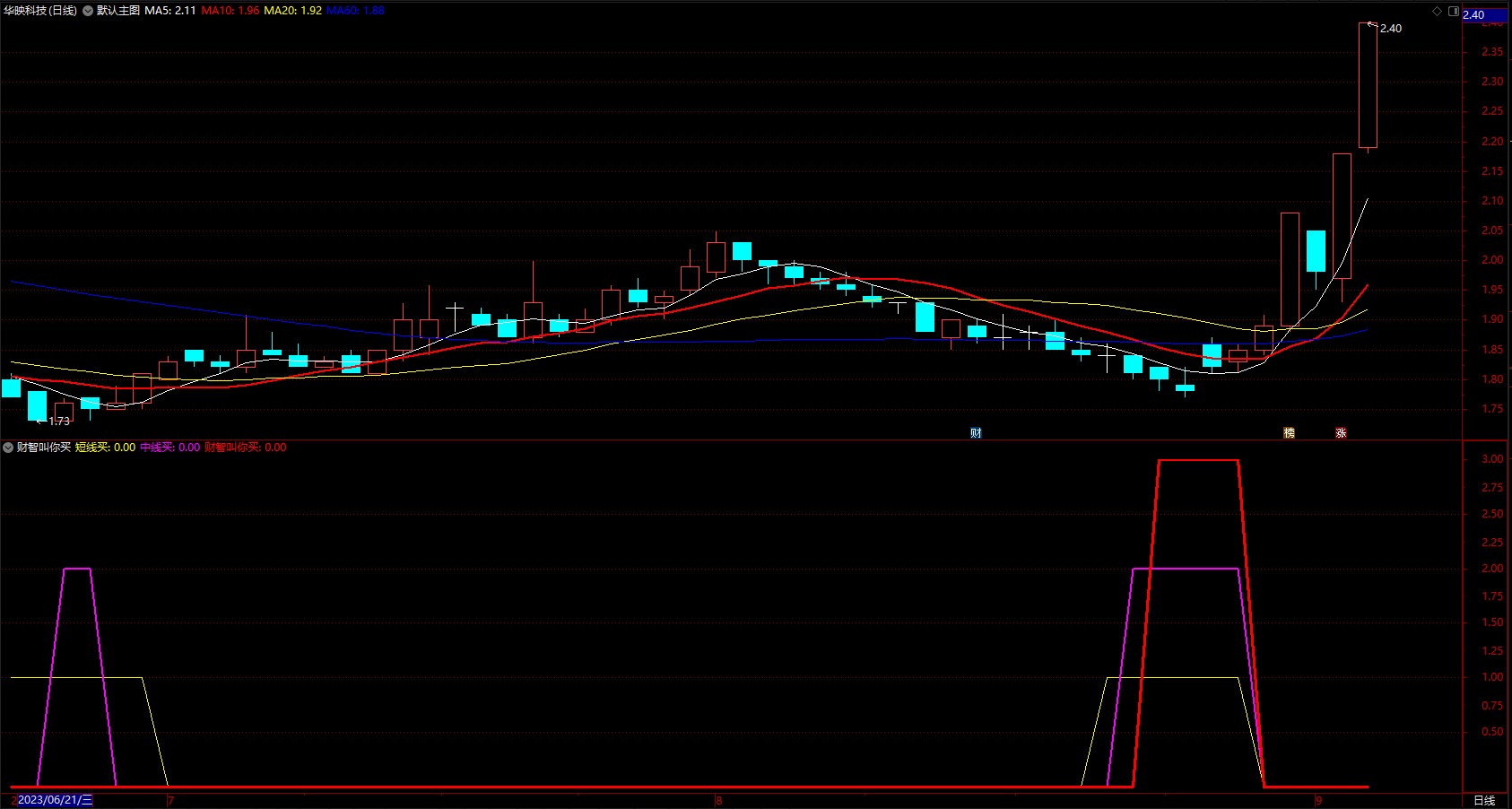Click the 日线 period button at bottom right
This screenshot has width=1512, height=809.
coord(1484,800)
